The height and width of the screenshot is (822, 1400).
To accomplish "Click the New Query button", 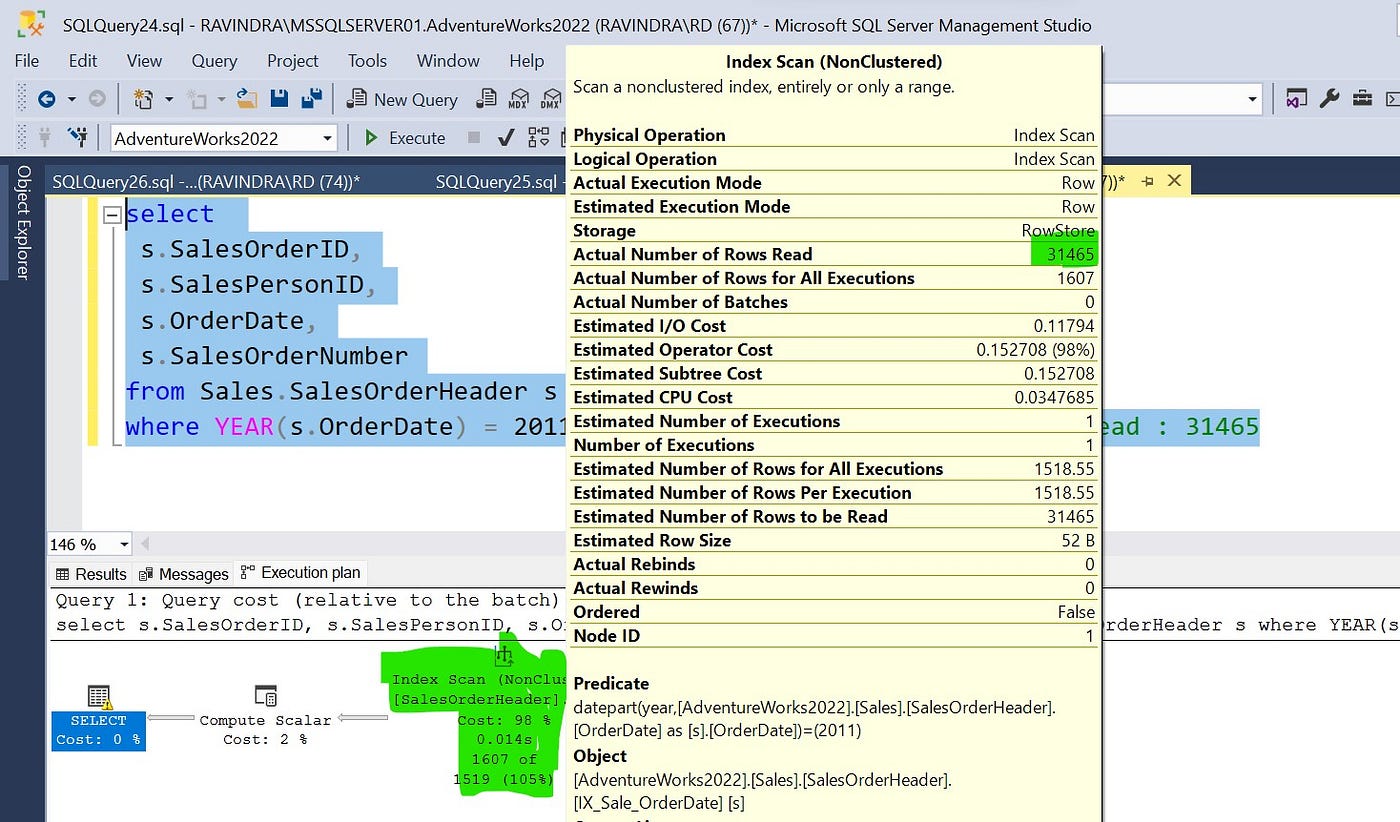I will coord(402,99).
